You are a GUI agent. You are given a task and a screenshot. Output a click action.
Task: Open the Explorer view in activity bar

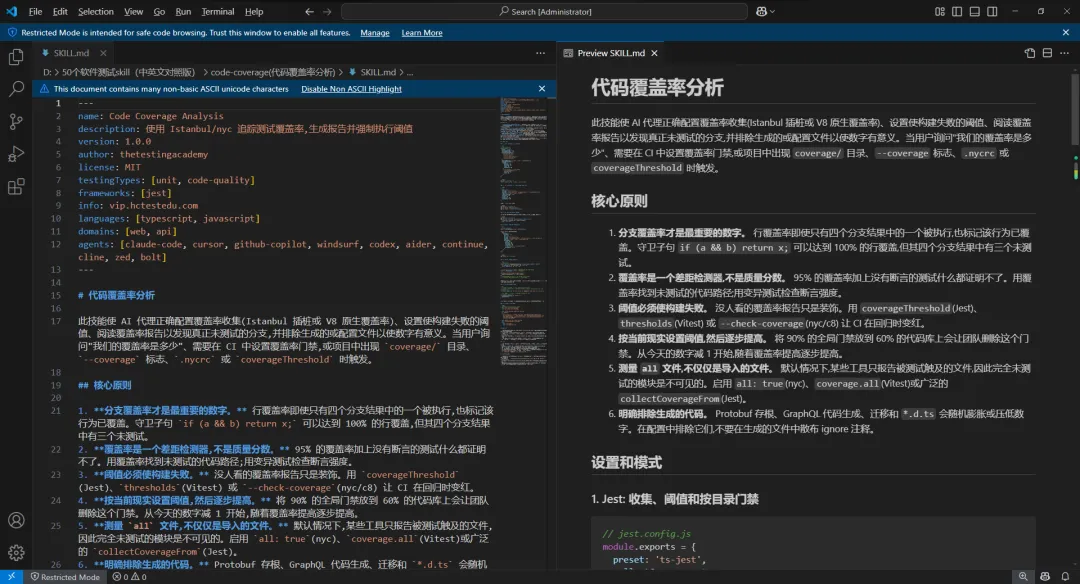click(16, 57)
